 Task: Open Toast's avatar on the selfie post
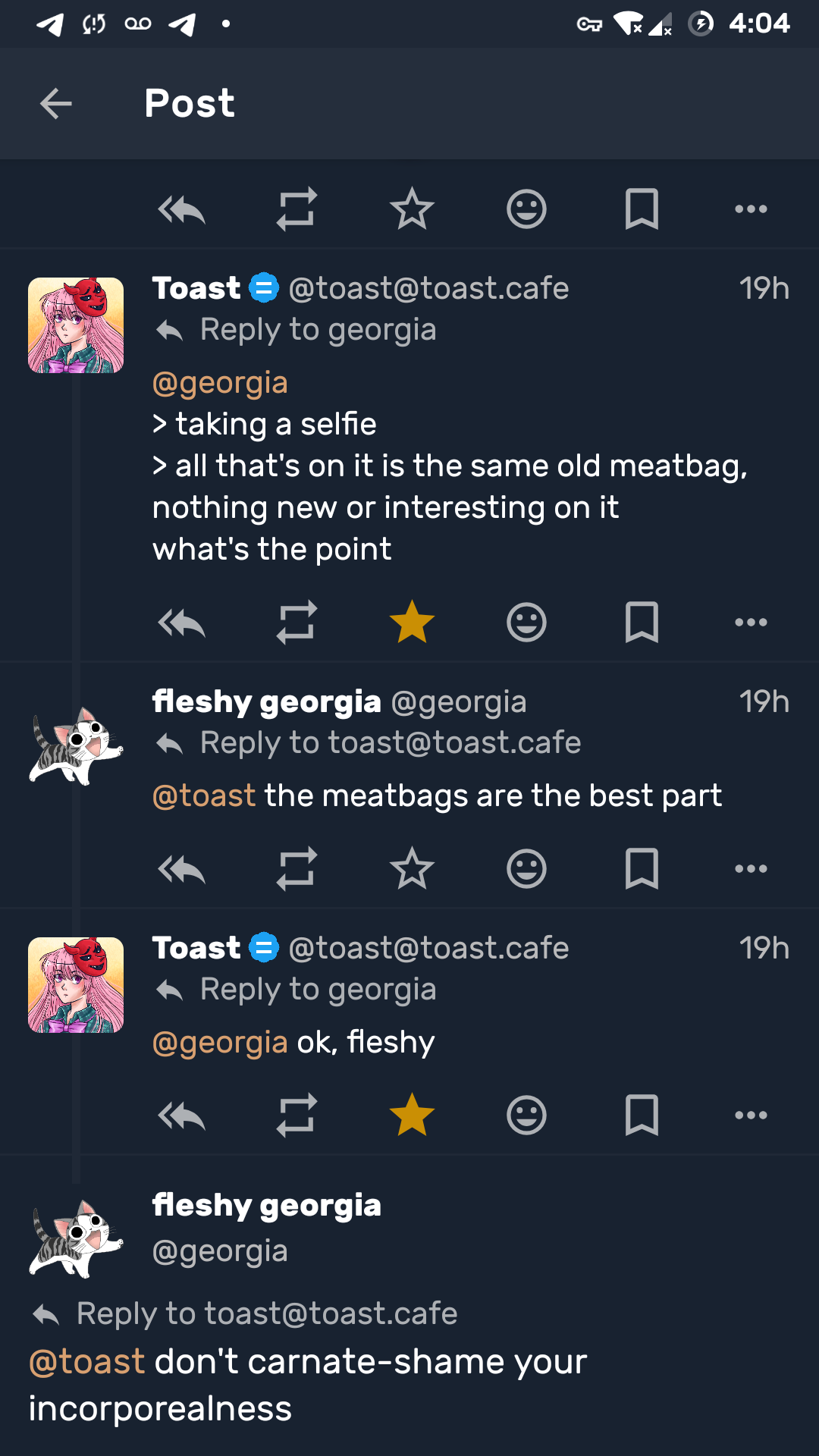[76, 325]
